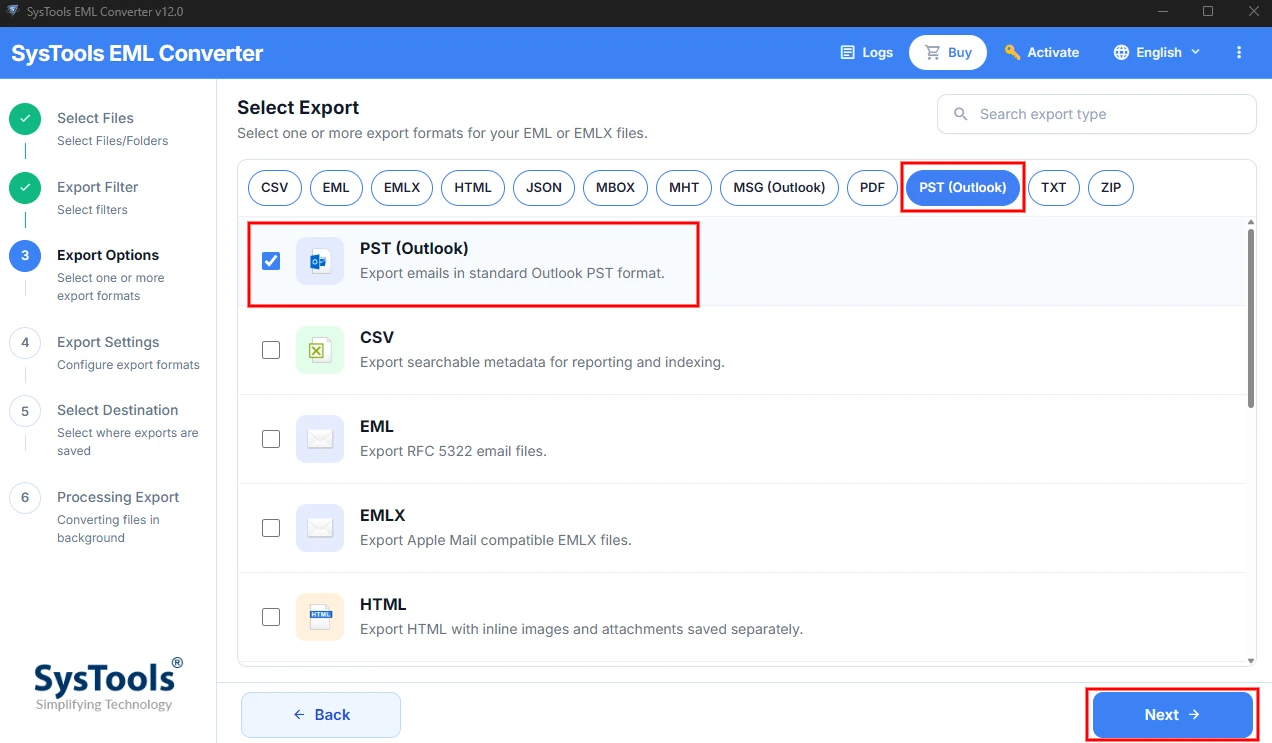Click the Search export type field
Screen dimensions: 1272x743
point(1096,114)
